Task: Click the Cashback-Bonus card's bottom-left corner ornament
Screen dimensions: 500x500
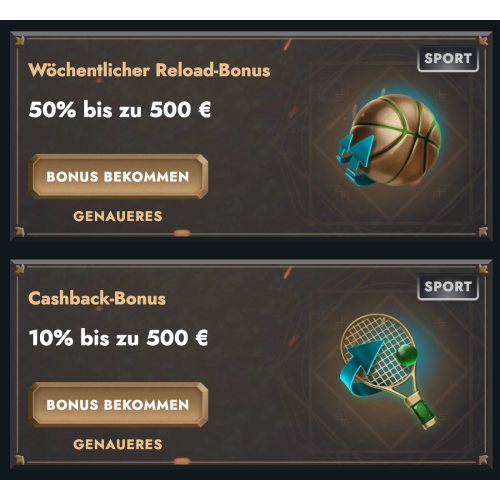Action: point(20,460)
